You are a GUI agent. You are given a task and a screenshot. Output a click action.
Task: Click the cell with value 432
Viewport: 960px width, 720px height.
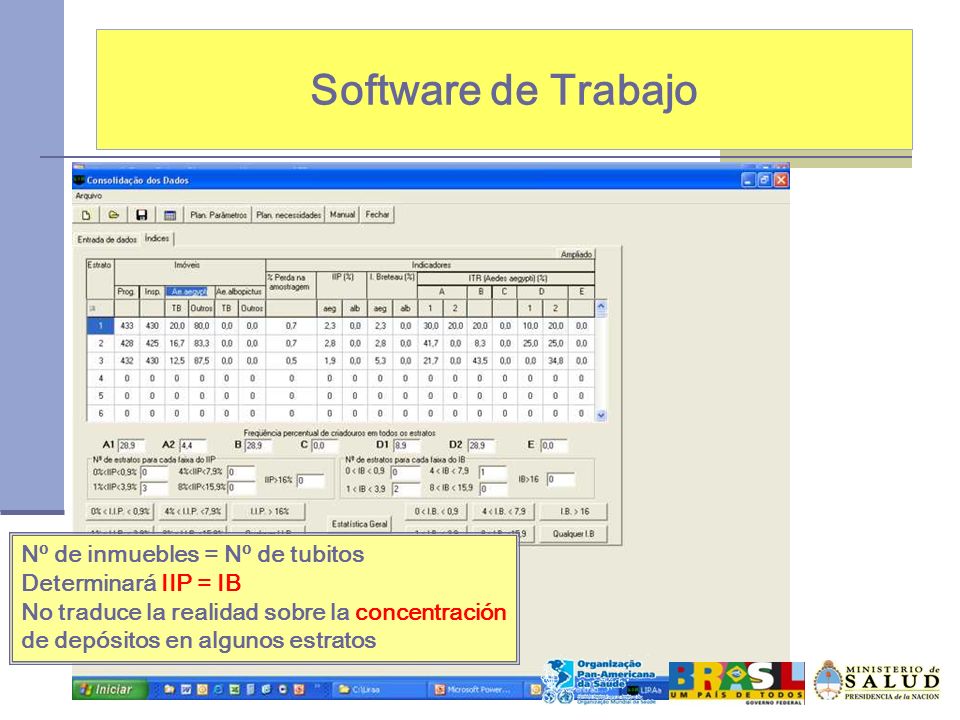coord(127,361)
